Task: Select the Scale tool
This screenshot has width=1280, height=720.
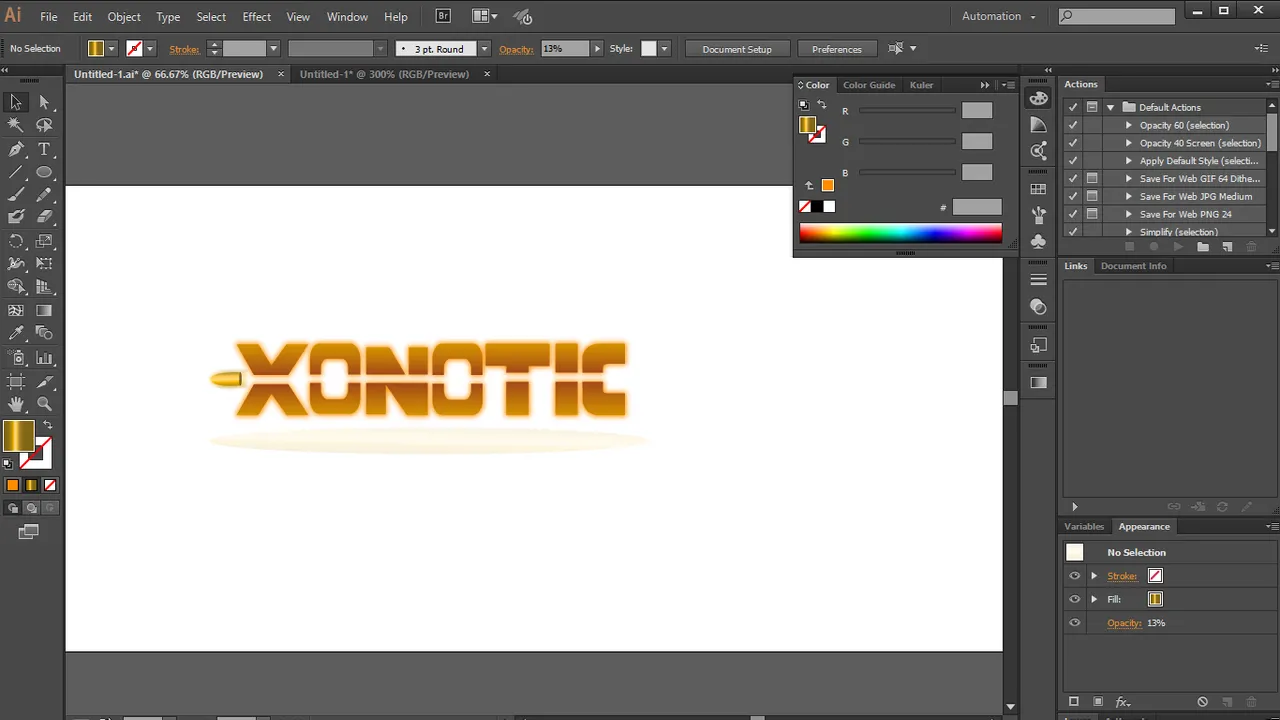Action: 44,241
